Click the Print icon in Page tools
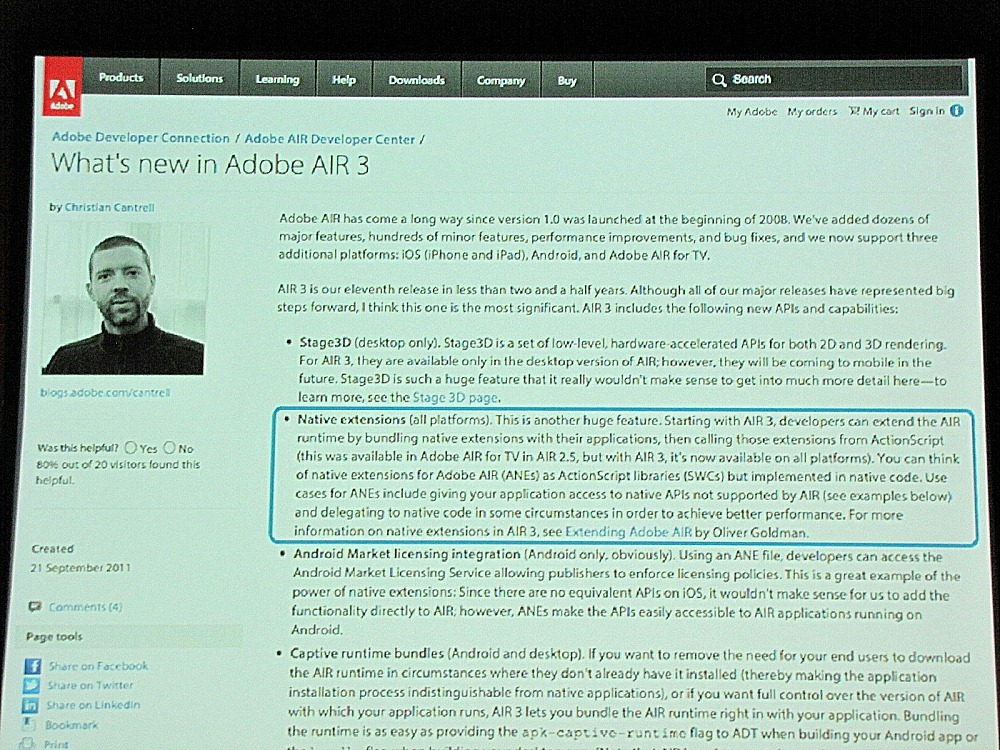This screenshot has width=1000, height=750. coord(27,744)
